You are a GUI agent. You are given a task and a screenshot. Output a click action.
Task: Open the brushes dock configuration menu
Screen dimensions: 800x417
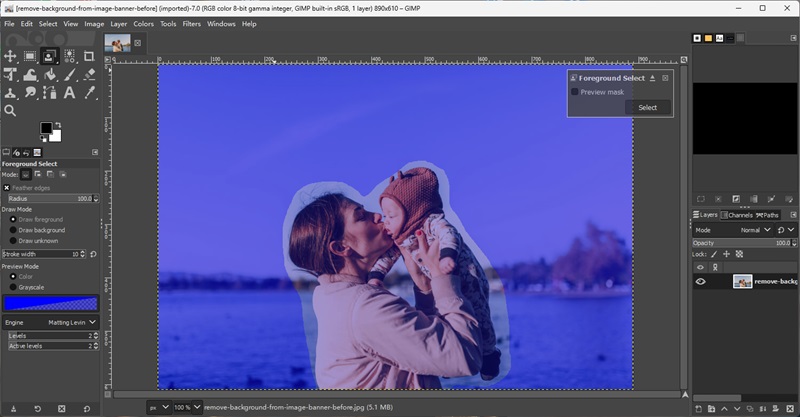pos(793,38)
